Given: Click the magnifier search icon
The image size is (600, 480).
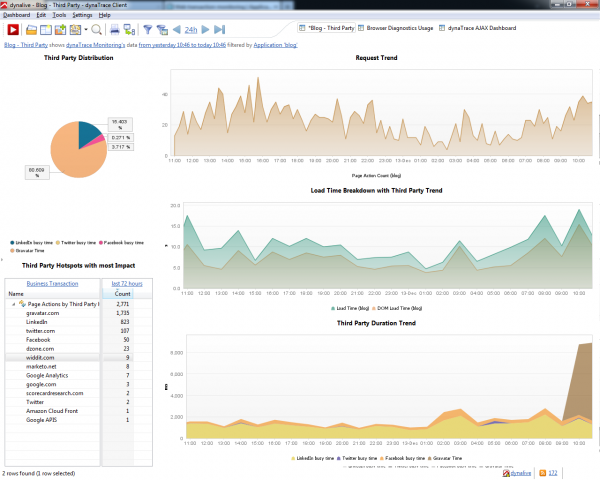Looking at the screenshot, I should (97, 30).
